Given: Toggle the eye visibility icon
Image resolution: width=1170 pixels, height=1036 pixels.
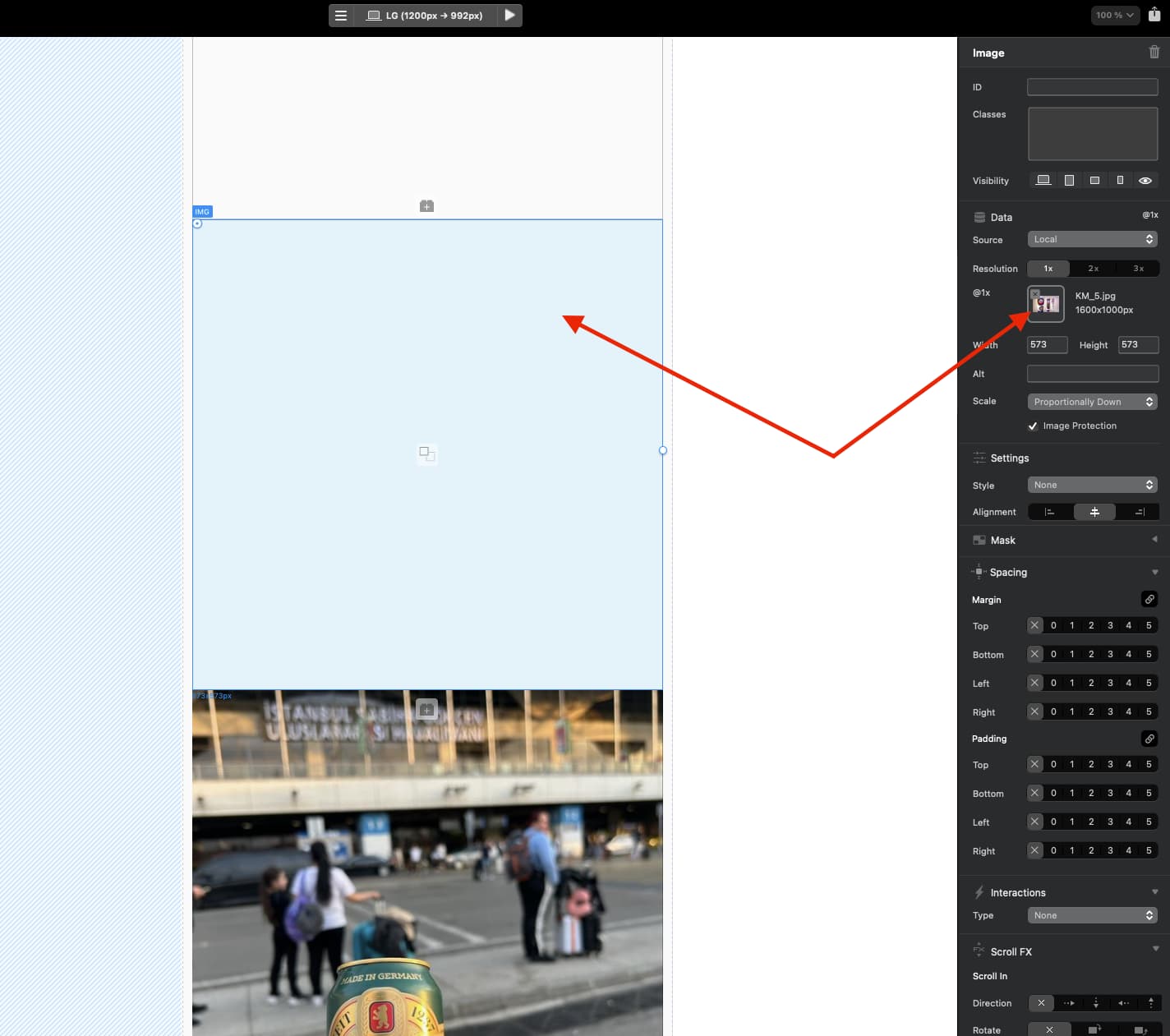Looking at the screenshot, I should (1145, 181).
